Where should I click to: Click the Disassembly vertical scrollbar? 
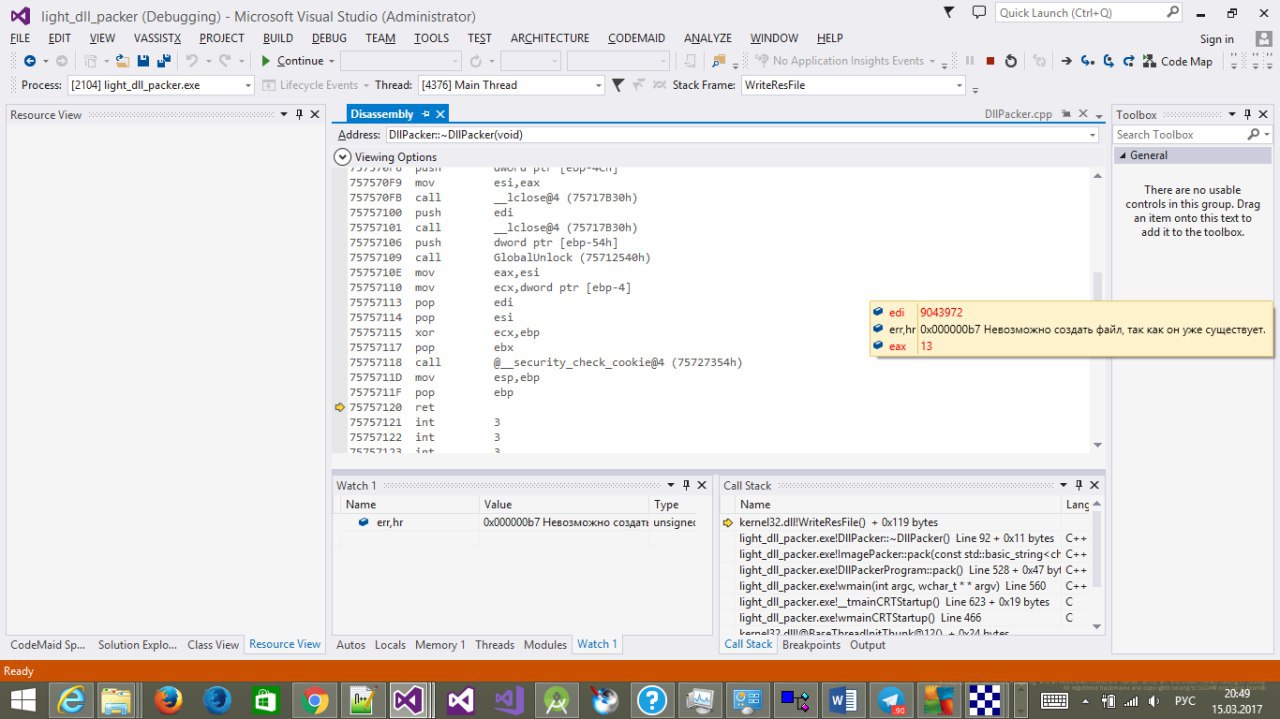pyautogui.click(x=1097, y=310)
